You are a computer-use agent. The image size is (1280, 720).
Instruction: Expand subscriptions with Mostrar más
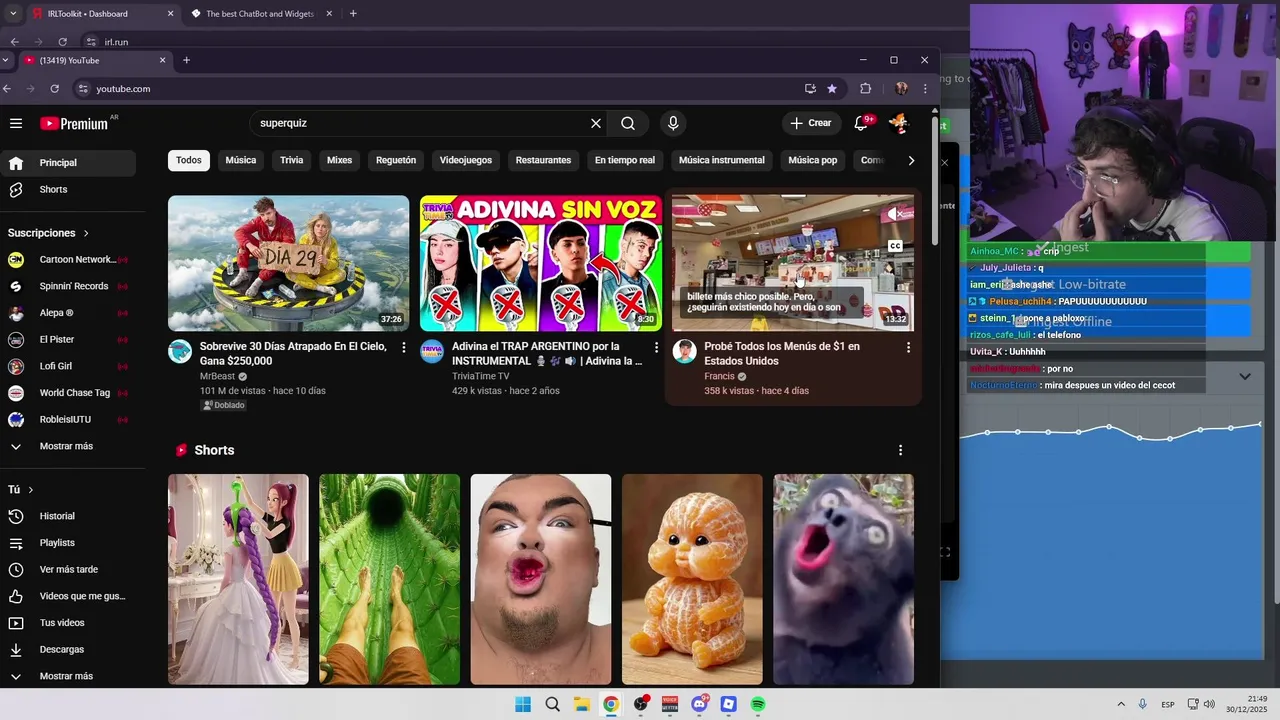pos(67,446)
